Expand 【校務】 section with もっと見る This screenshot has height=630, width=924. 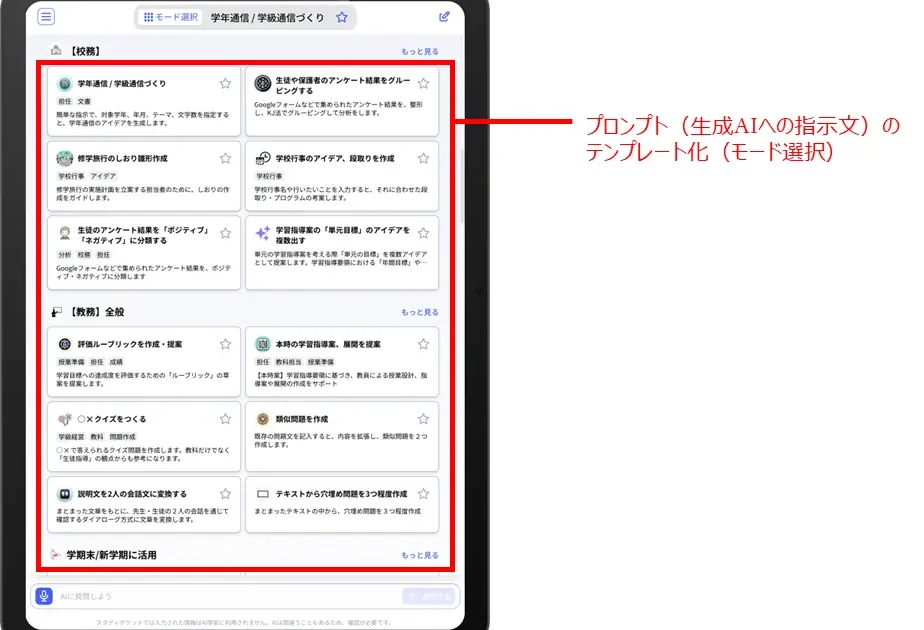419,51
